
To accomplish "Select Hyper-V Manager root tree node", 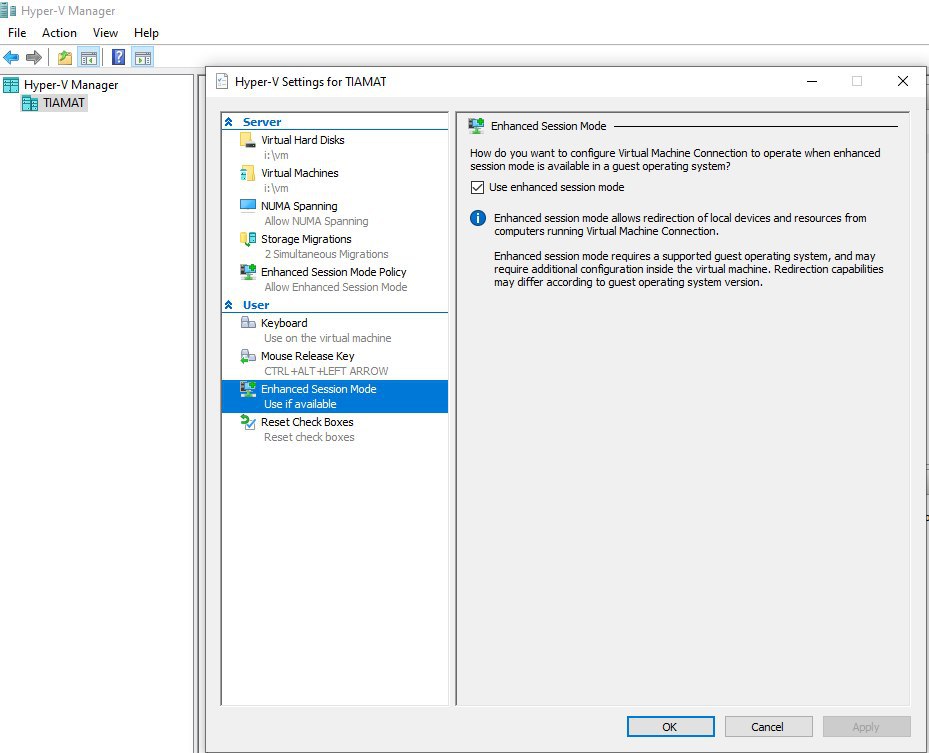I will pos(71,85).
